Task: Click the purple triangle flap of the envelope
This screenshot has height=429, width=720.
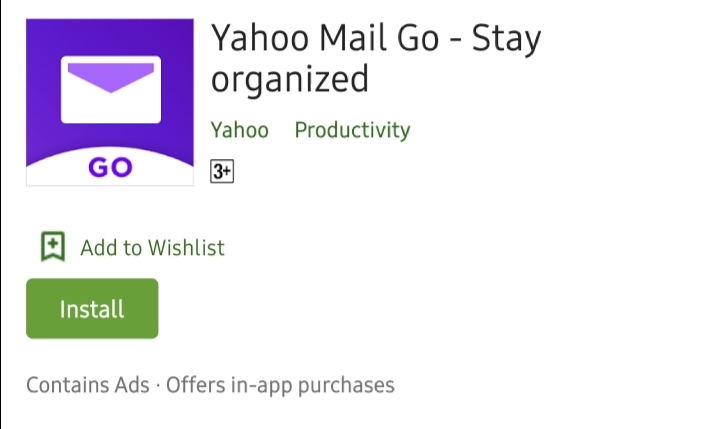Action: [110, 74]
